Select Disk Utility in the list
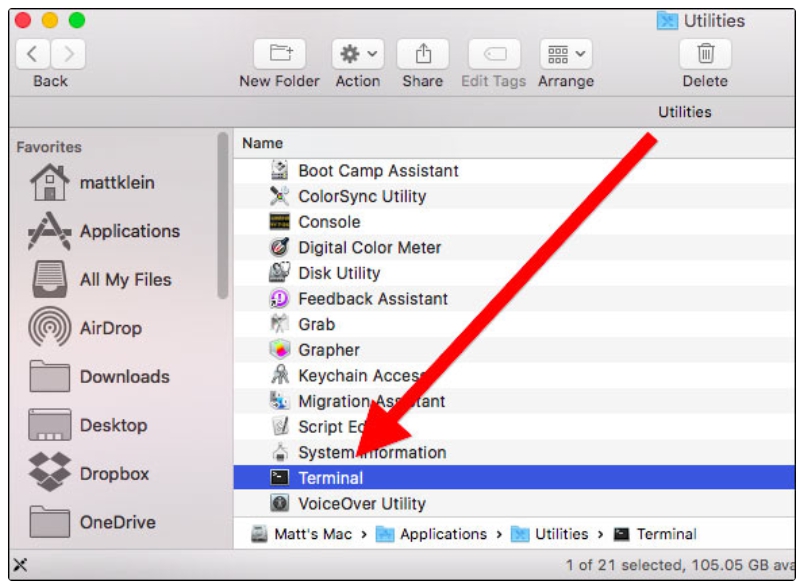 click(x=339, y=273)
